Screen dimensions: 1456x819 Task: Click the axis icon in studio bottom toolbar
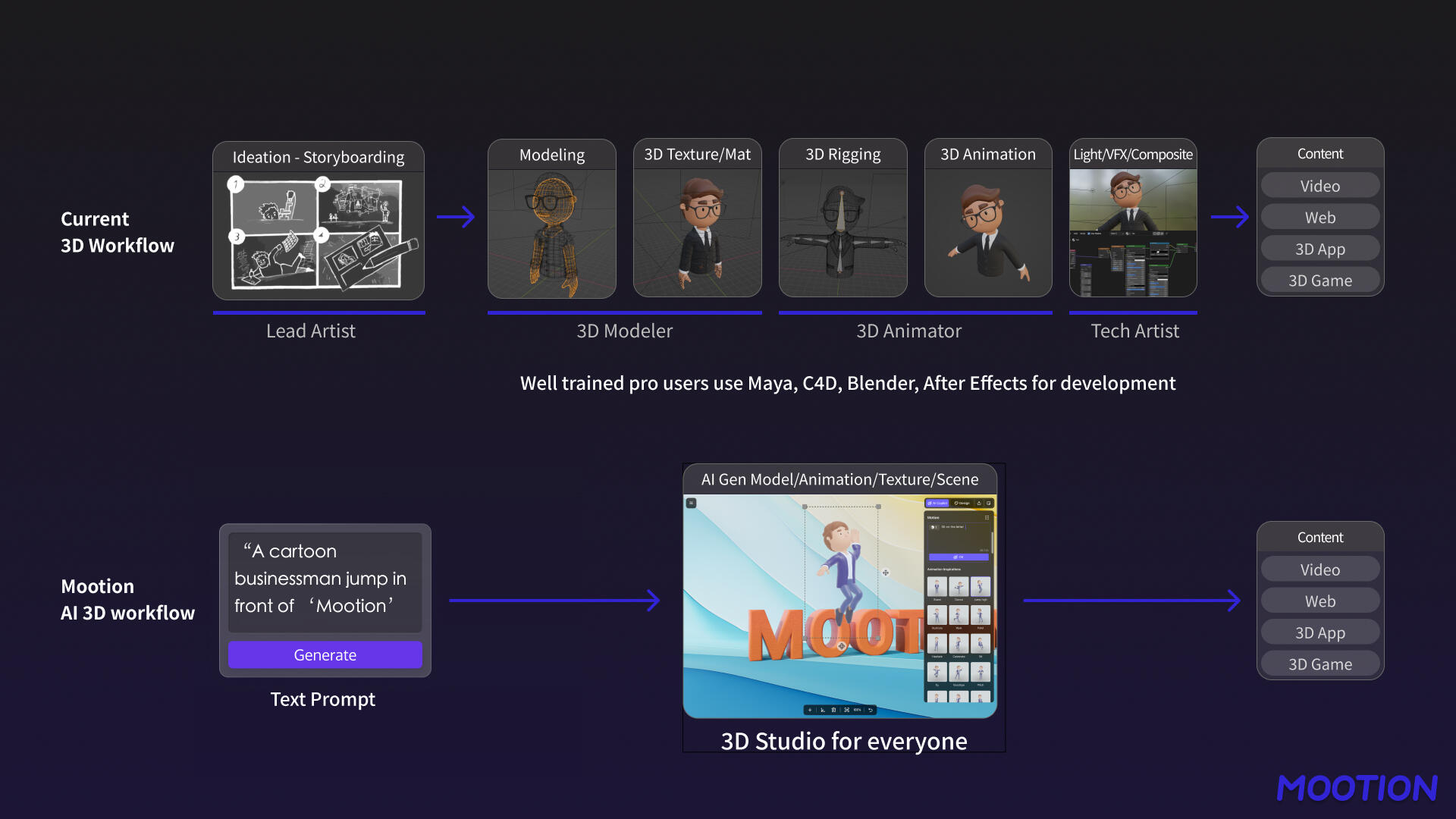823,710
